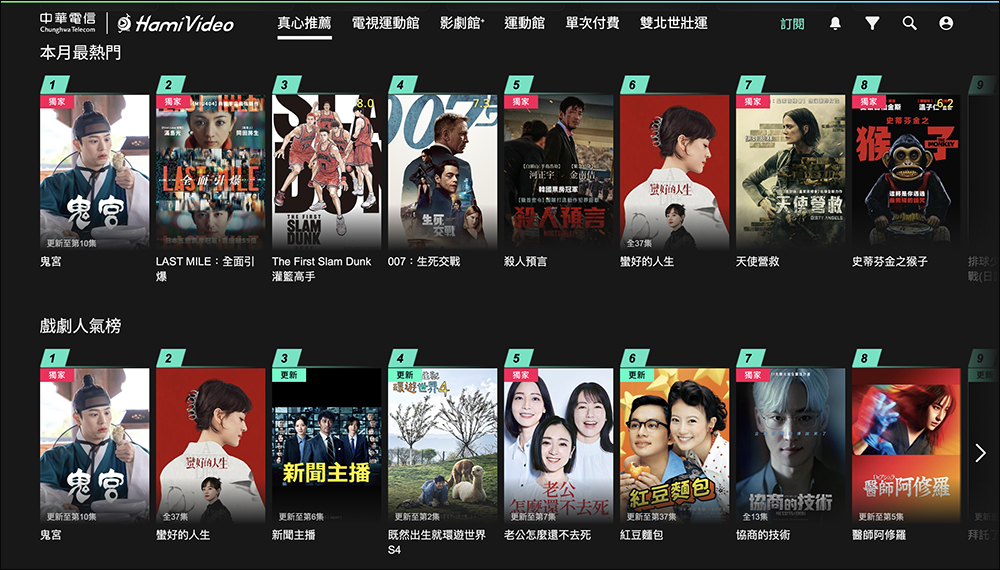The height and width of the screenshot is (570, 1000).
Task: Open the 雙北世壯運 tab
Action: 673,24
